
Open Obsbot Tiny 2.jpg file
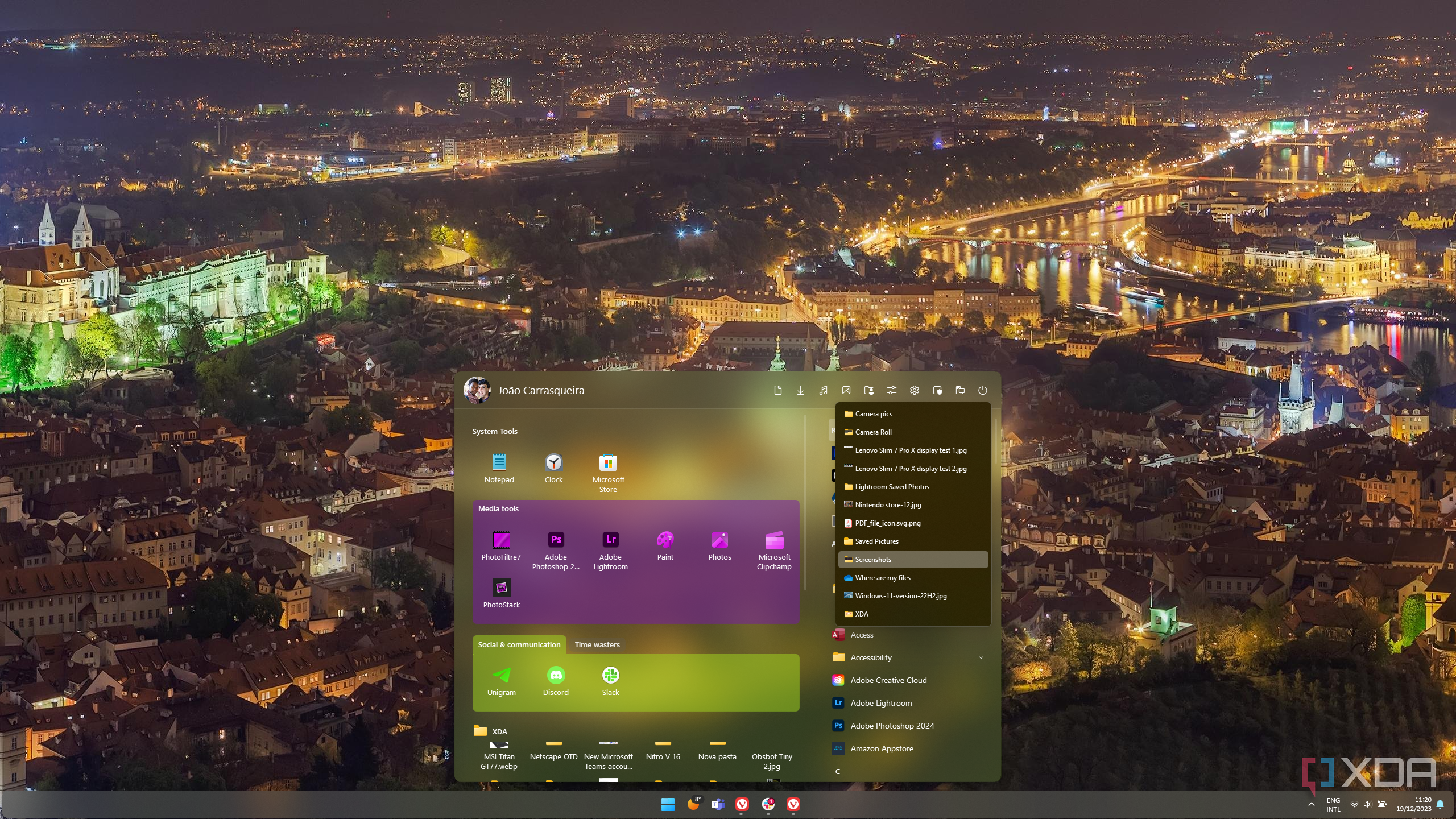click(x=772, y=756)
